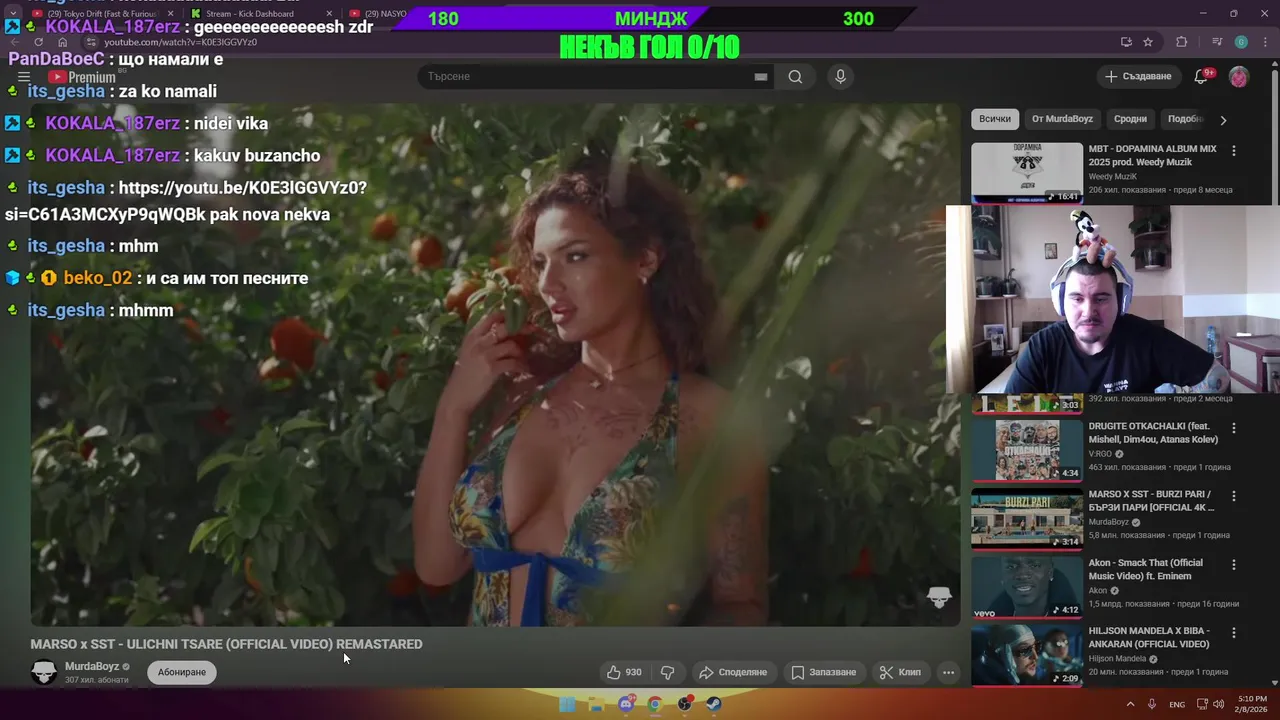Open options for HILJSON MANDELA ANKARAN video

click(1233, 632)
